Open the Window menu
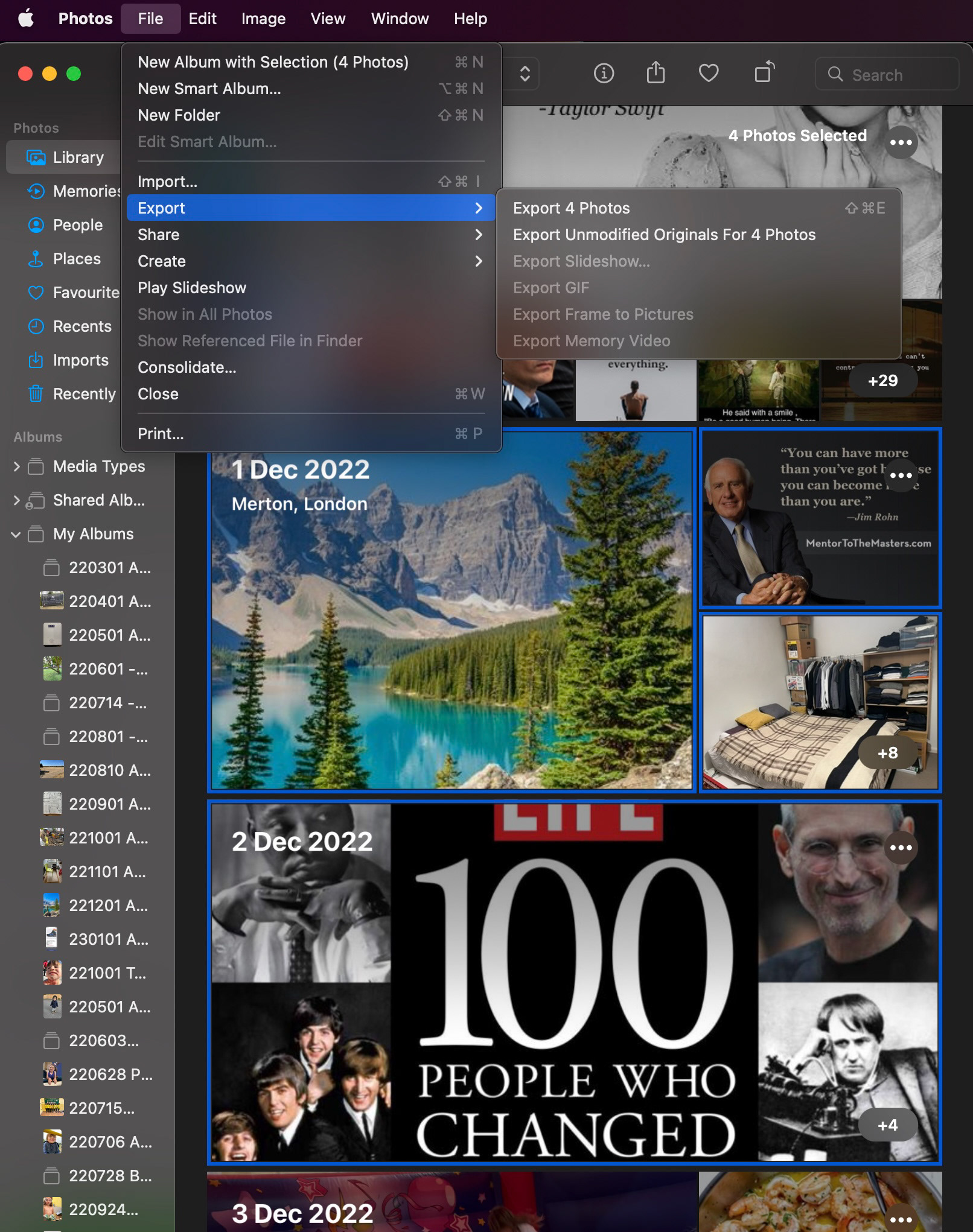 [400, 19]
